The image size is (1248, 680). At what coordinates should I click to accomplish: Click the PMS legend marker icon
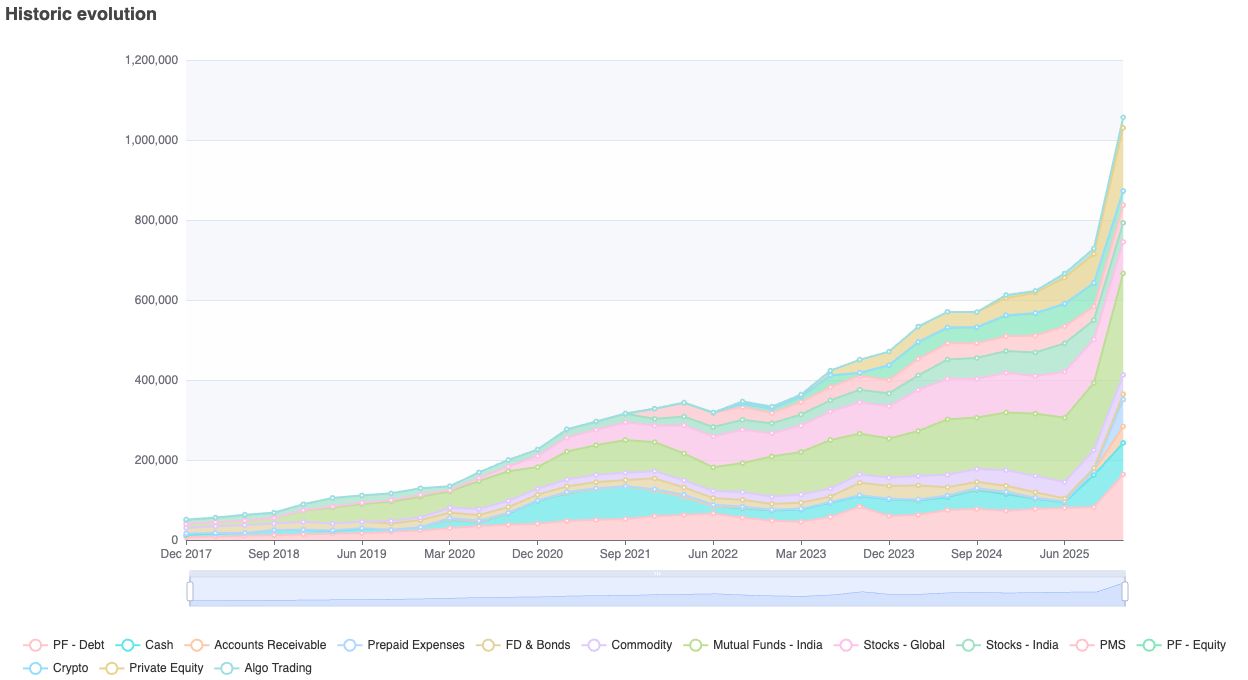1083,645
